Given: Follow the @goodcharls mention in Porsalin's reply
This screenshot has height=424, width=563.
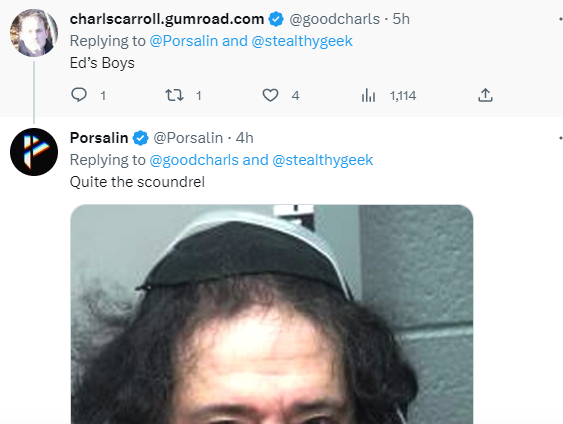Looking at the screenshot, I should [194, 160].
